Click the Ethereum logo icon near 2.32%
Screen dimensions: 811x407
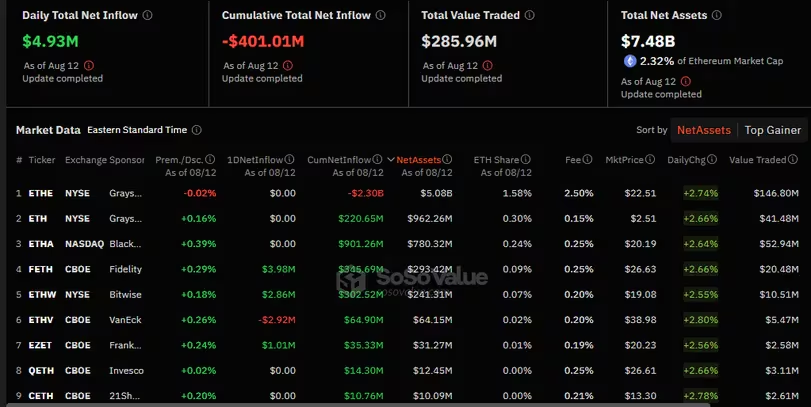tap(628, 61)
